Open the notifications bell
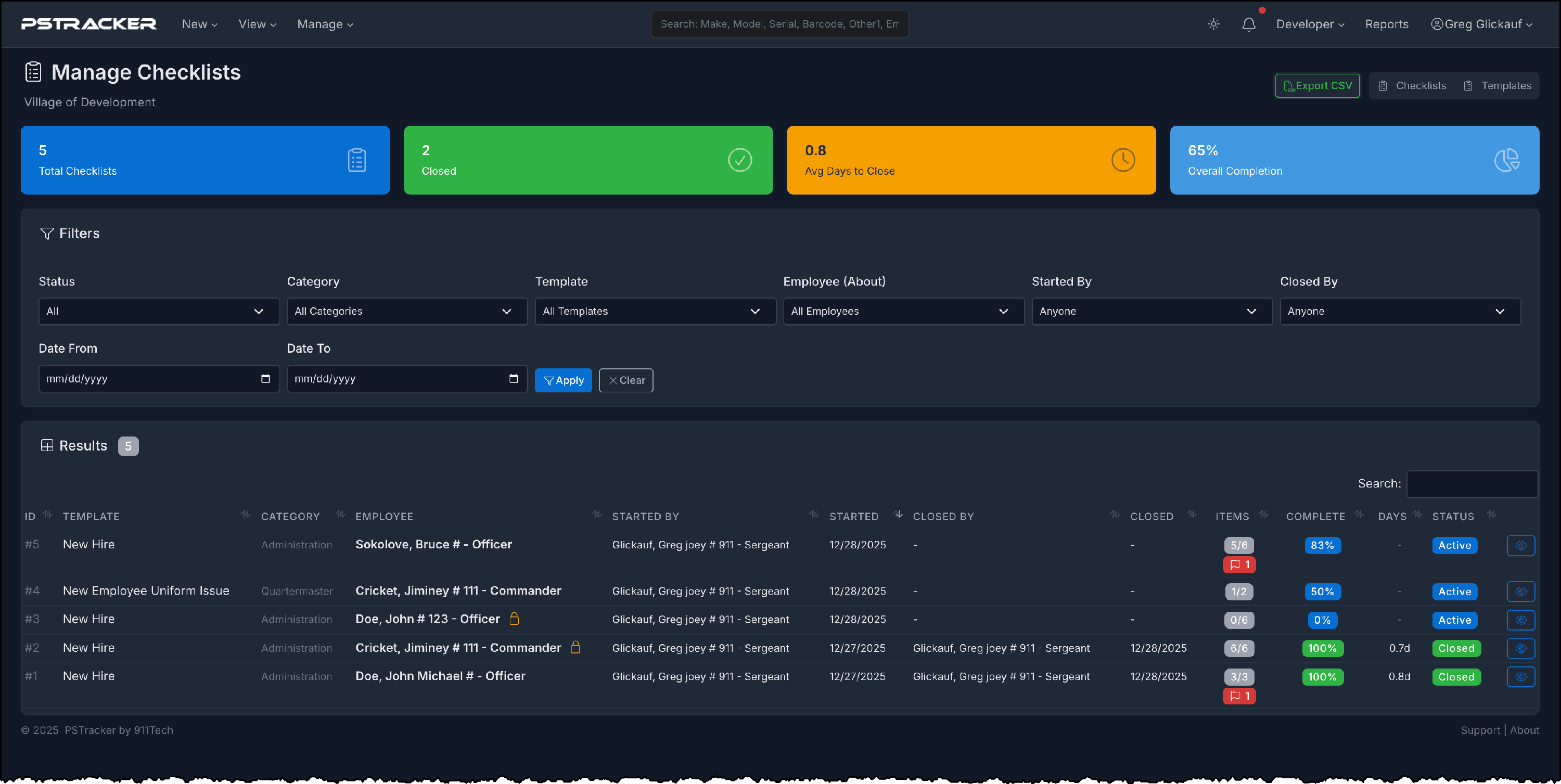 [1248, 24]
